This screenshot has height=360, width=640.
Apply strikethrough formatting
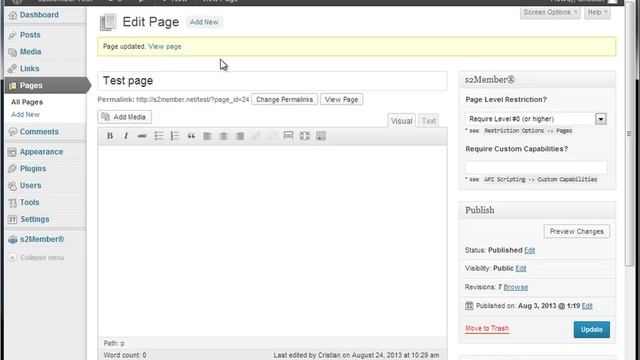coord(142,136)
